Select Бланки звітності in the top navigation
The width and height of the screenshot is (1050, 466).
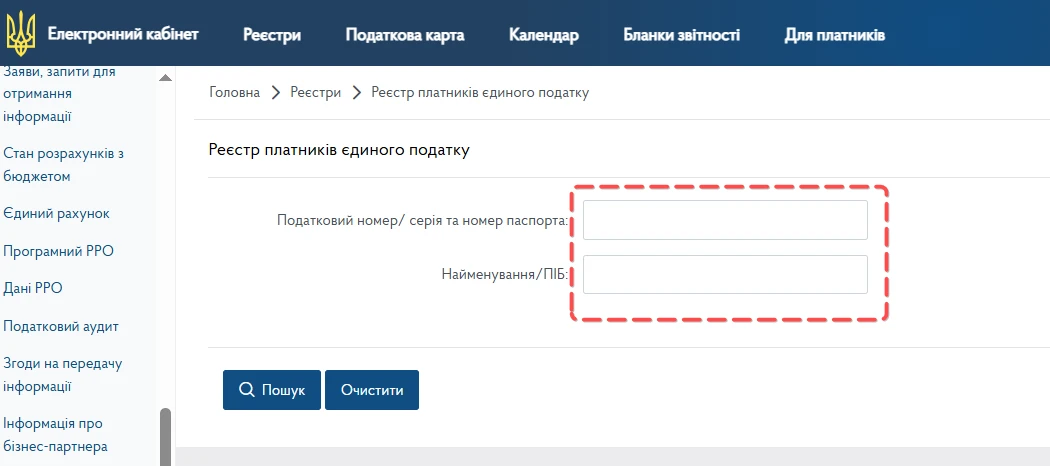pyautogui.click(x=681, y=36)
